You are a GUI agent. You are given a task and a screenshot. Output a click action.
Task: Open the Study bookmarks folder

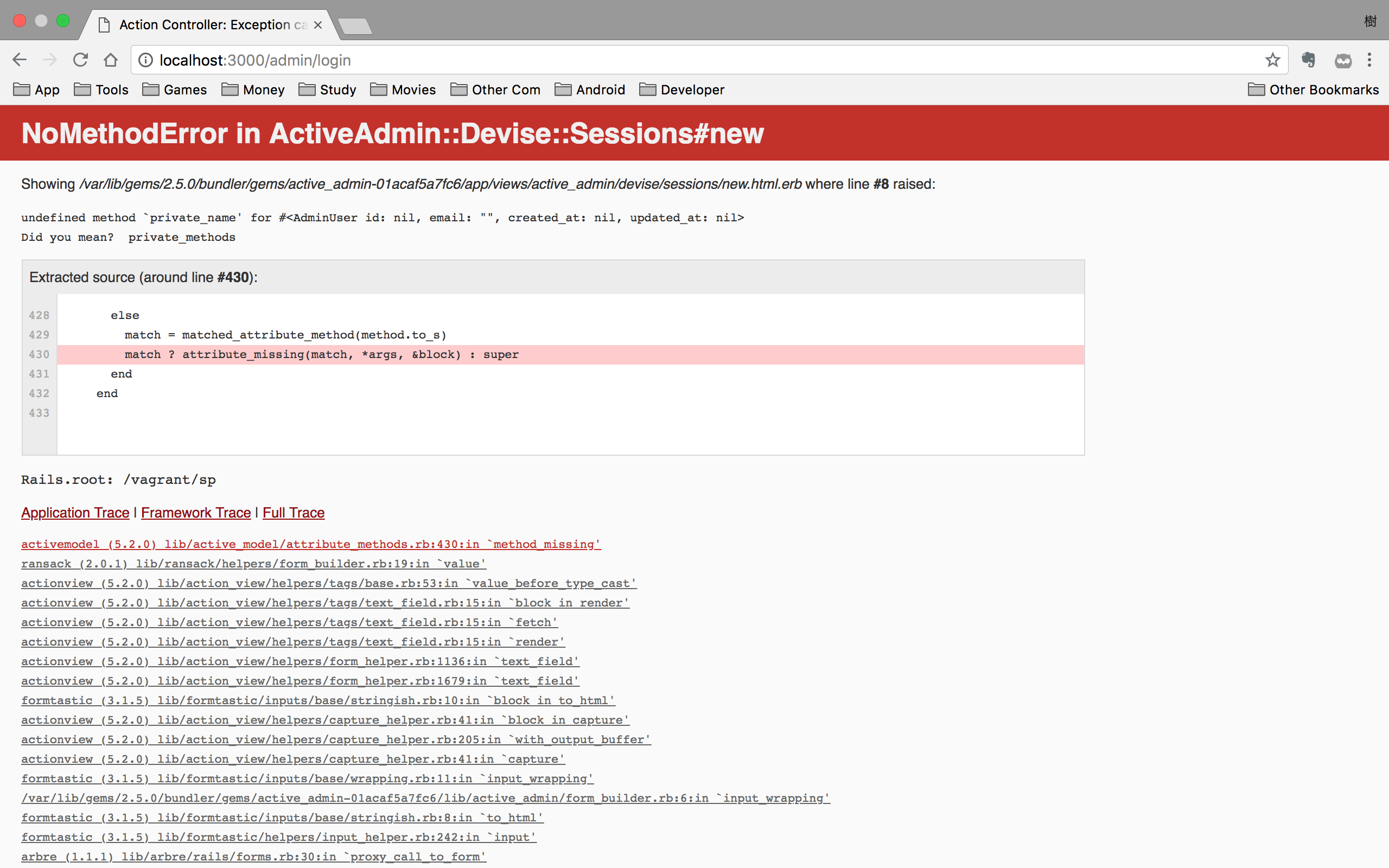click(x=327, y=90)
